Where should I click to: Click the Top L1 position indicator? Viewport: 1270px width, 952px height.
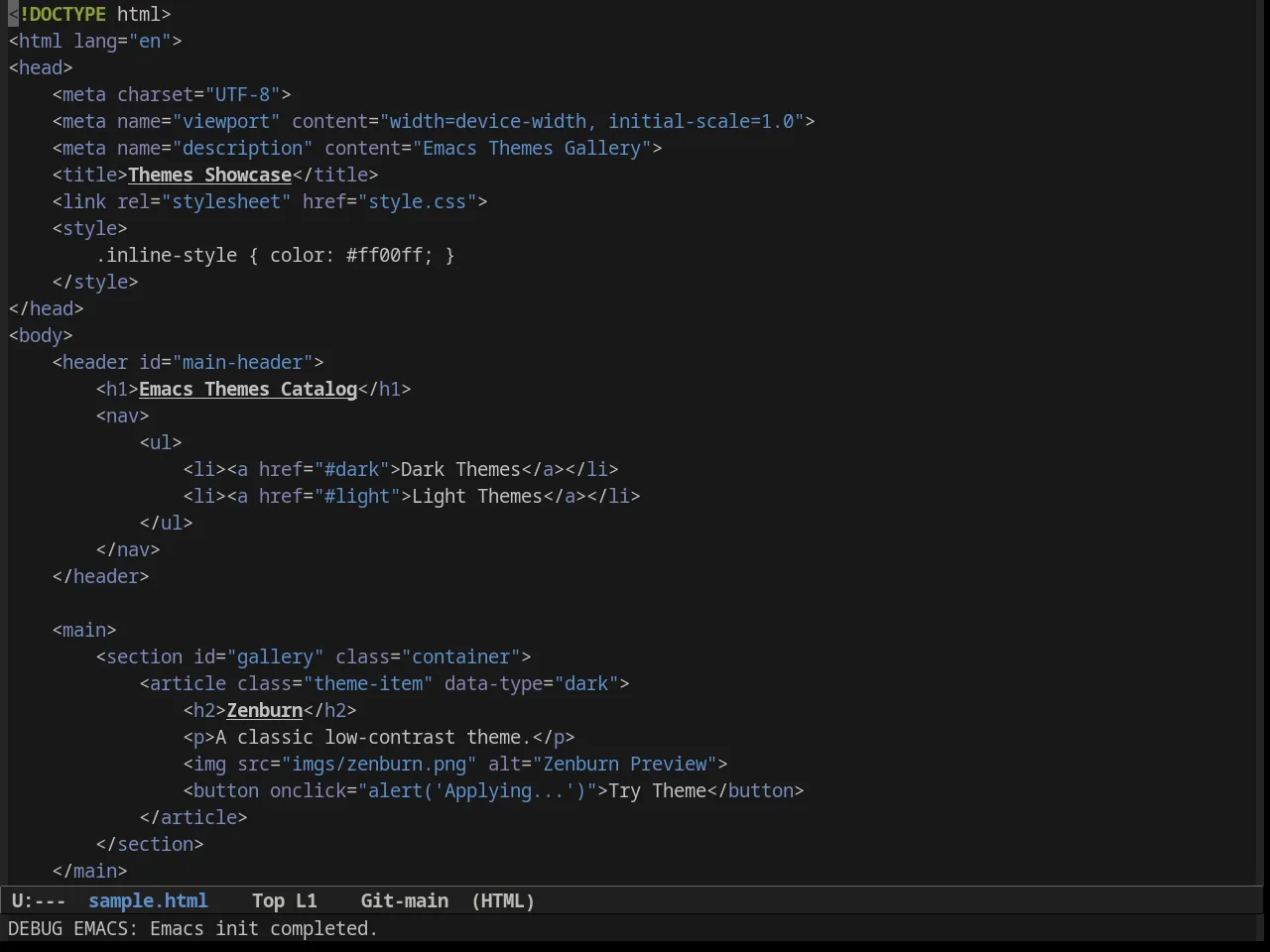click(x=284, y=900)
